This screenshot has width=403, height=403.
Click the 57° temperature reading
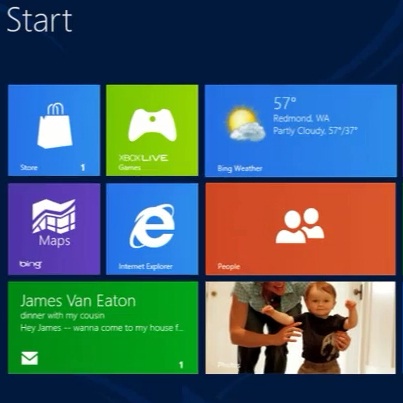tap(285, 103)
